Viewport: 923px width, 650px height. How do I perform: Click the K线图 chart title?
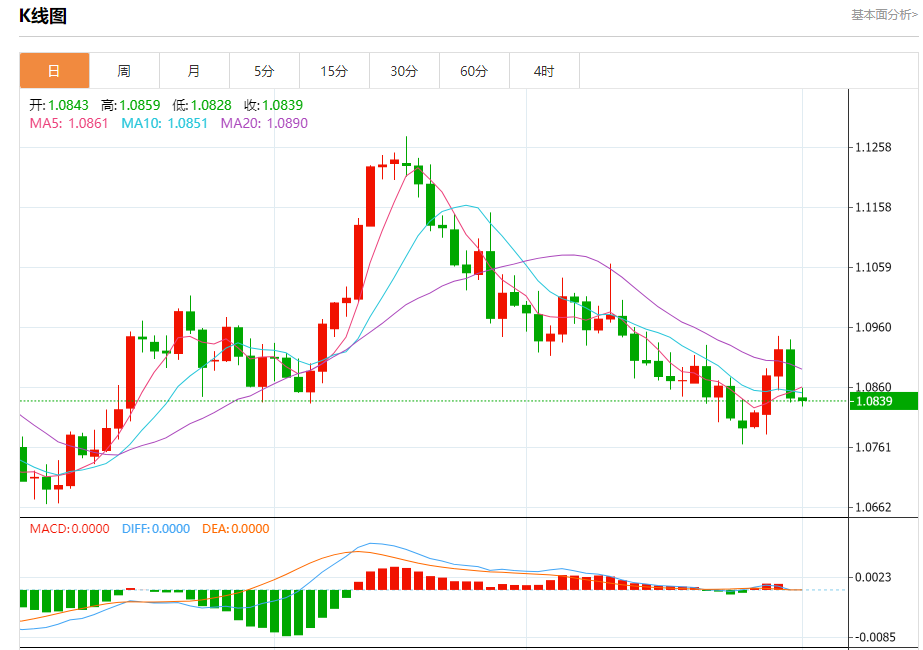[x=43, y=16]
